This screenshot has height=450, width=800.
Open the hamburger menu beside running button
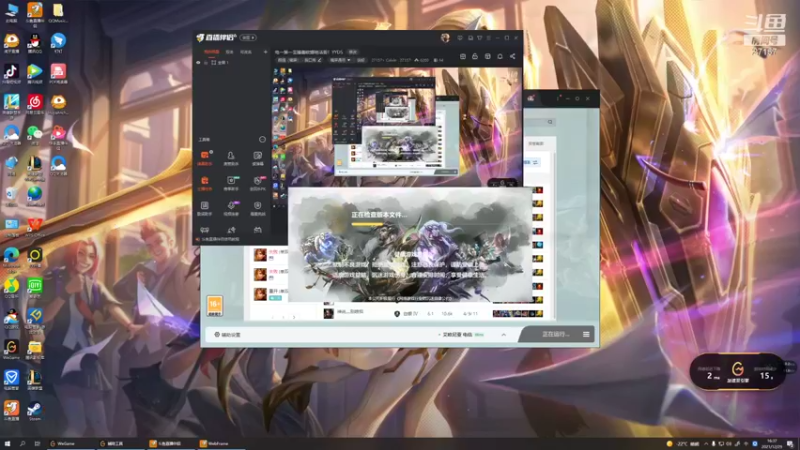click(x=586, y=334)
